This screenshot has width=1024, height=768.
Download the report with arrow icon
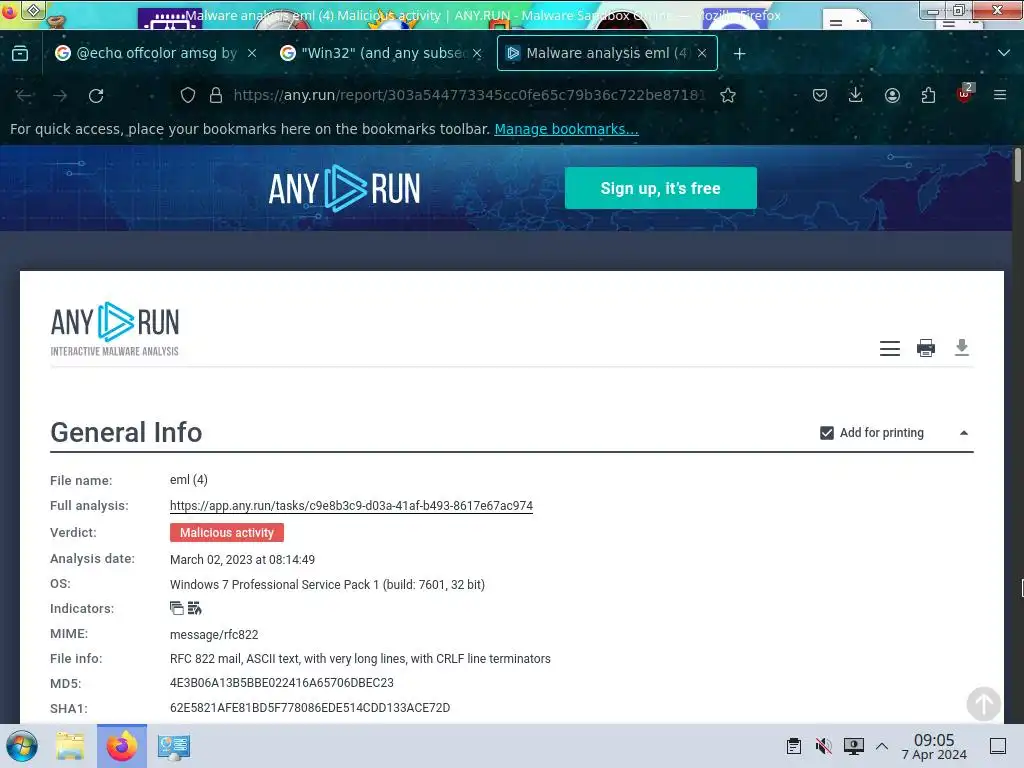click(961, 347)
